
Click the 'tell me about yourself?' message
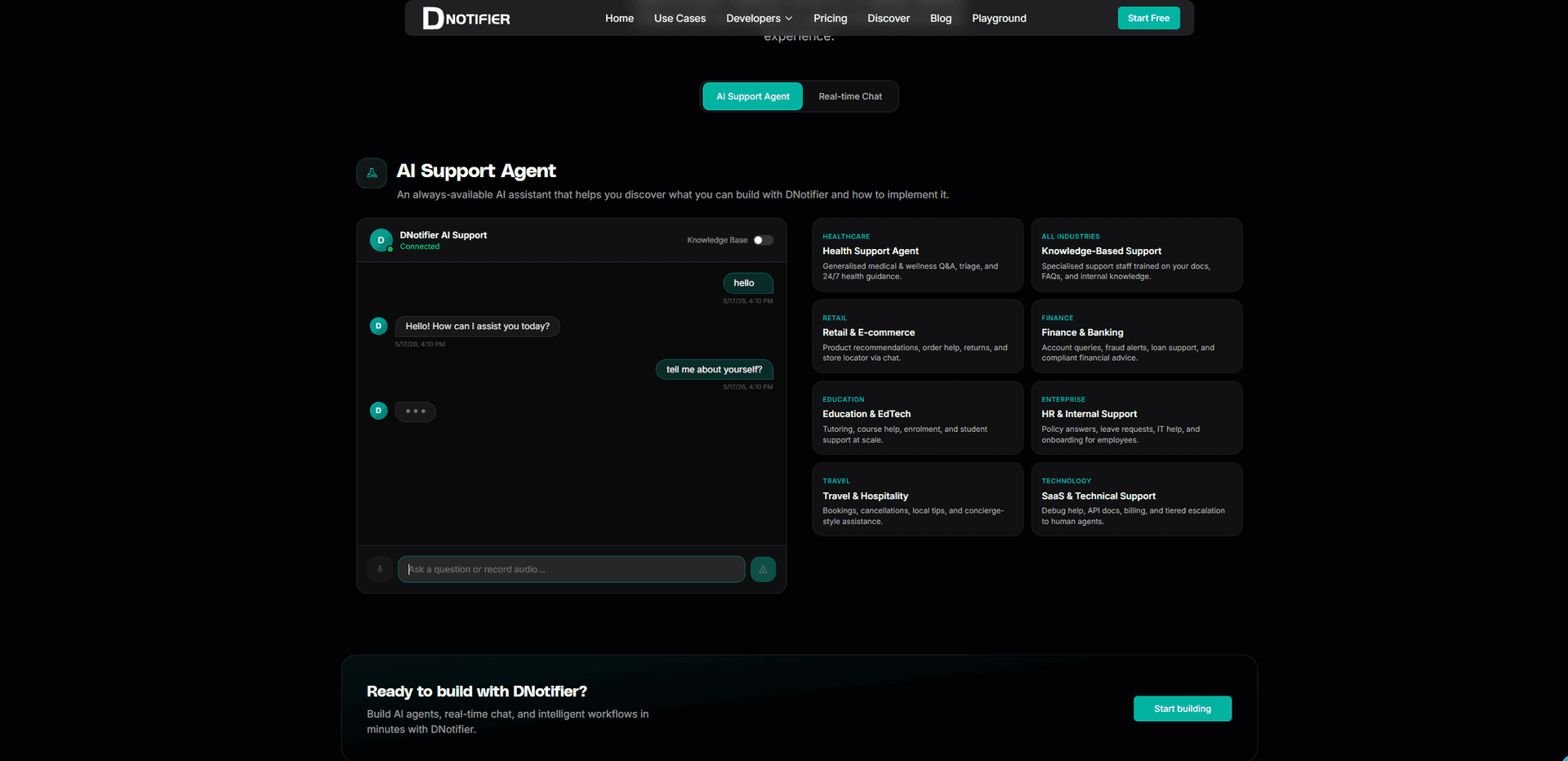(x=714, y=370)
